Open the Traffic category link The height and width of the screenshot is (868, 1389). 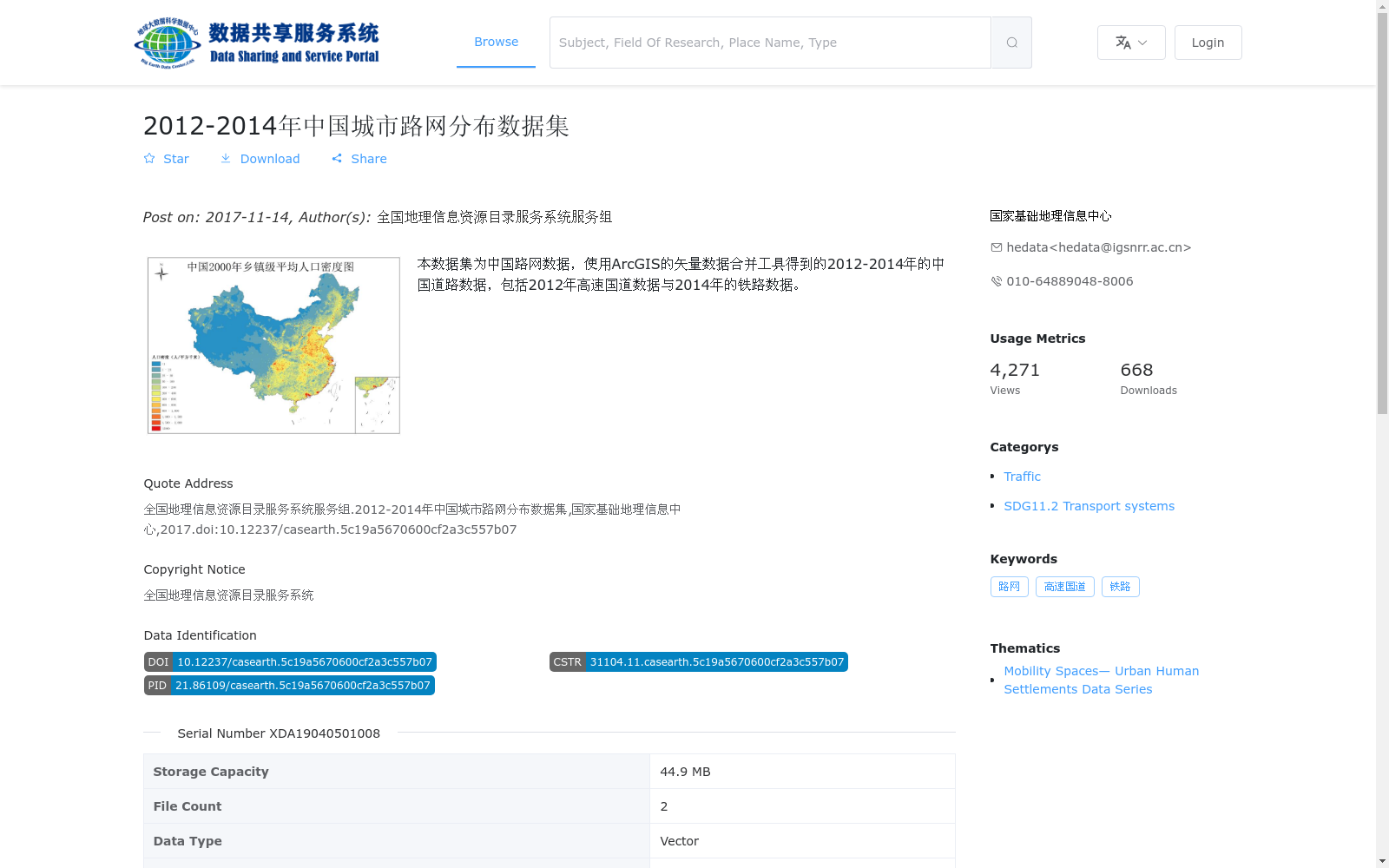[1022, 477]
